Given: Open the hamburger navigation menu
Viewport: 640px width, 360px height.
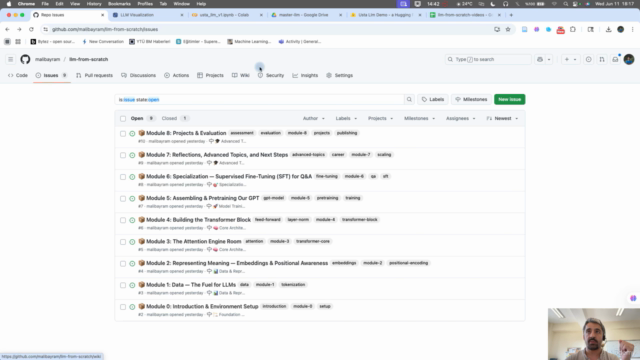Looking at the screenshot, I should coord(11,59).
